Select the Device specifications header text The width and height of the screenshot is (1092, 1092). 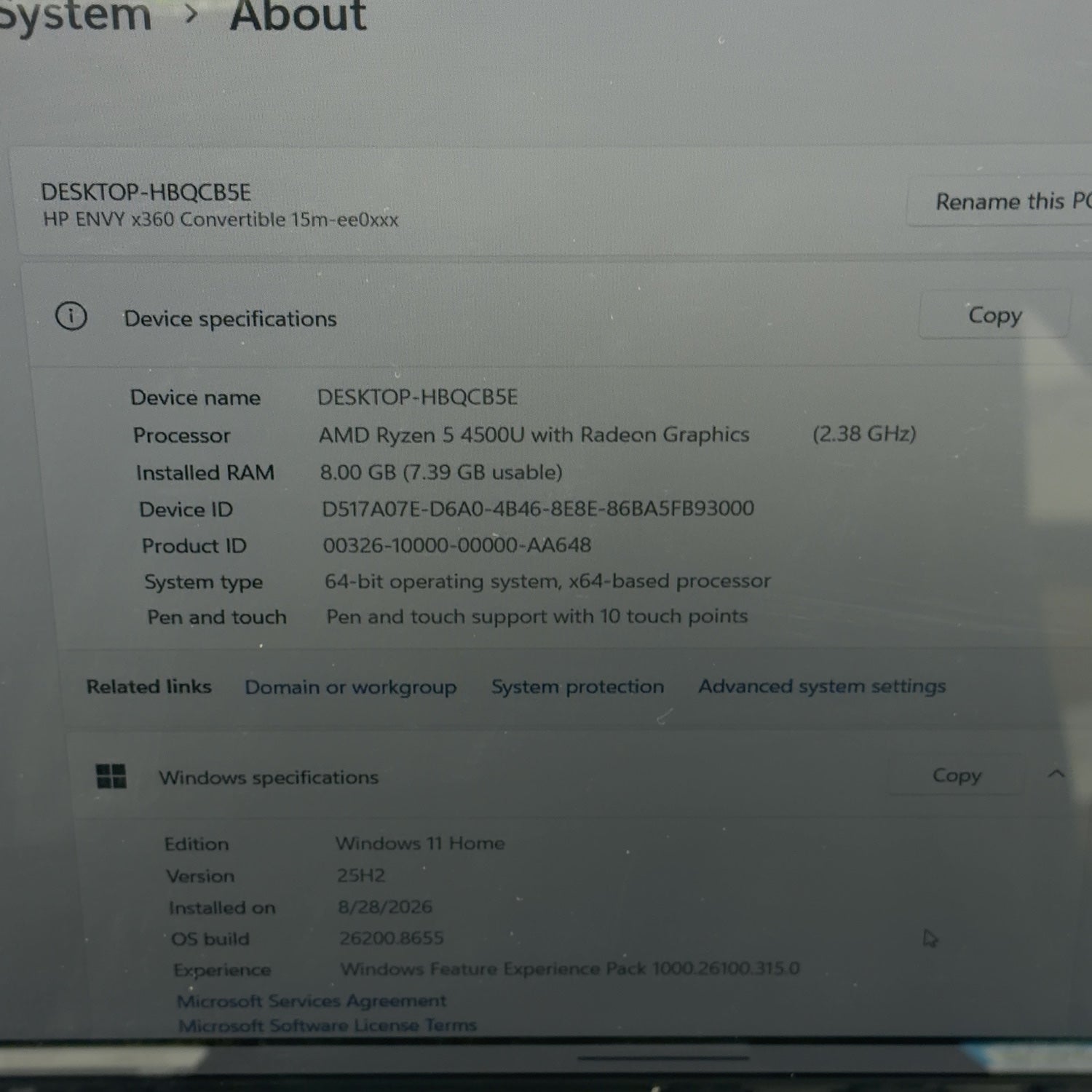(230, 319)
